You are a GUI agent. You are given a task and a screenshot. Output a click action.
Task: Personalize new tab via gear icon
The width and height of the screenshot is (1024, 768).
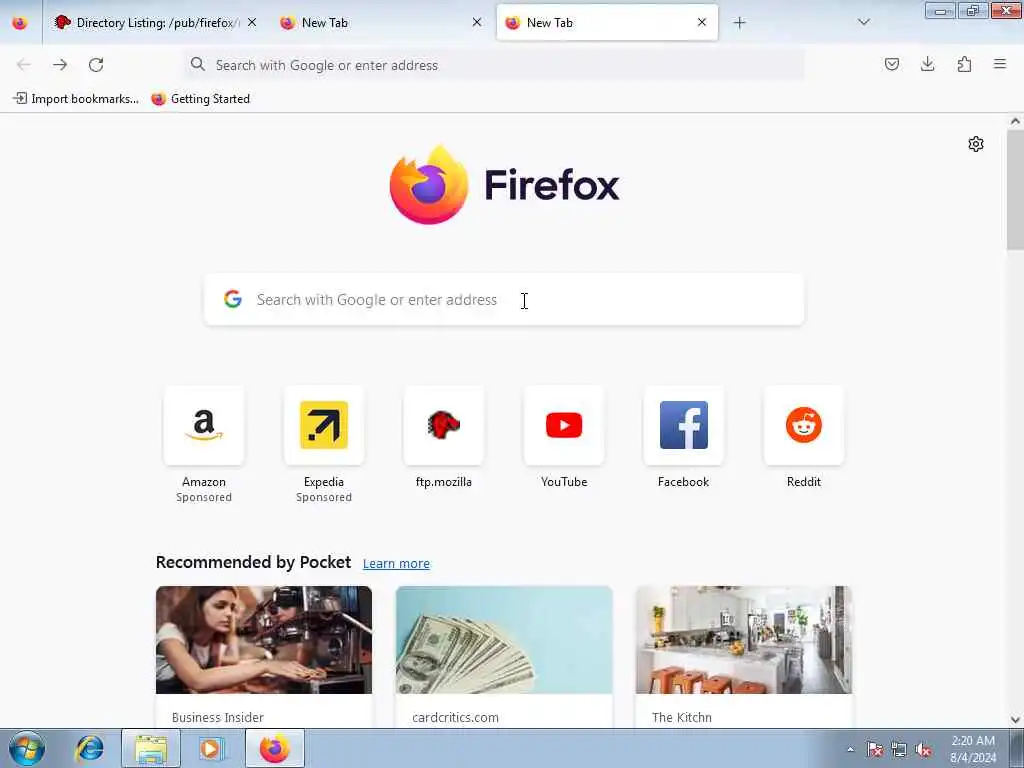tap(976, 144)
